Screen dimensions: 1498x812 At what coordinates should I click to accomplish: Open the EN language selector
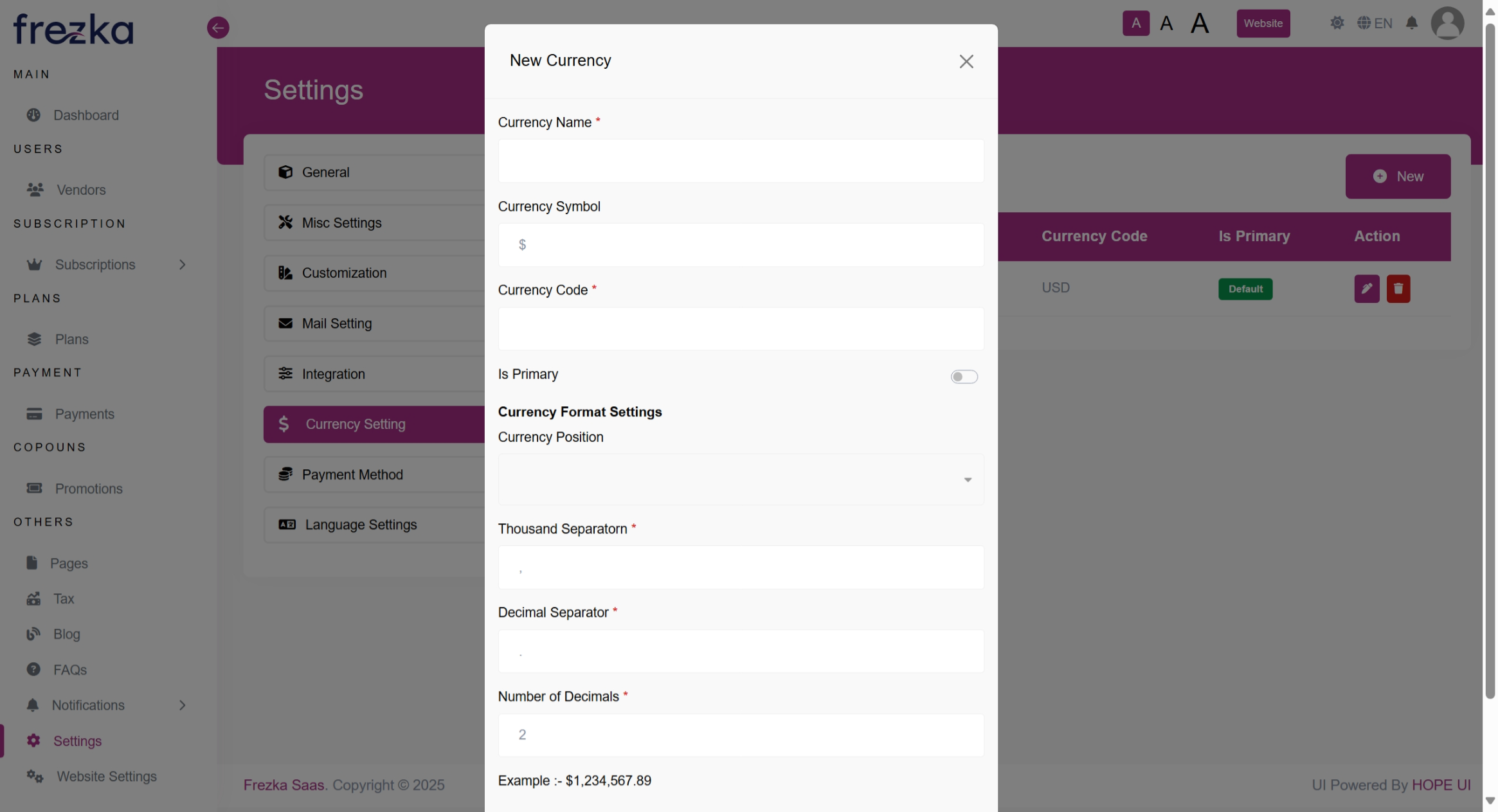pos(1375,23)
